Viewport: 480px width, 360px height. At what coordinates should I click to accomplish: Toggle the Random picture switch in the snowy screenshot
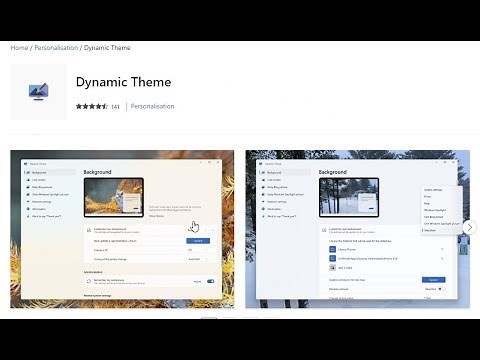(x=441, y=289)
